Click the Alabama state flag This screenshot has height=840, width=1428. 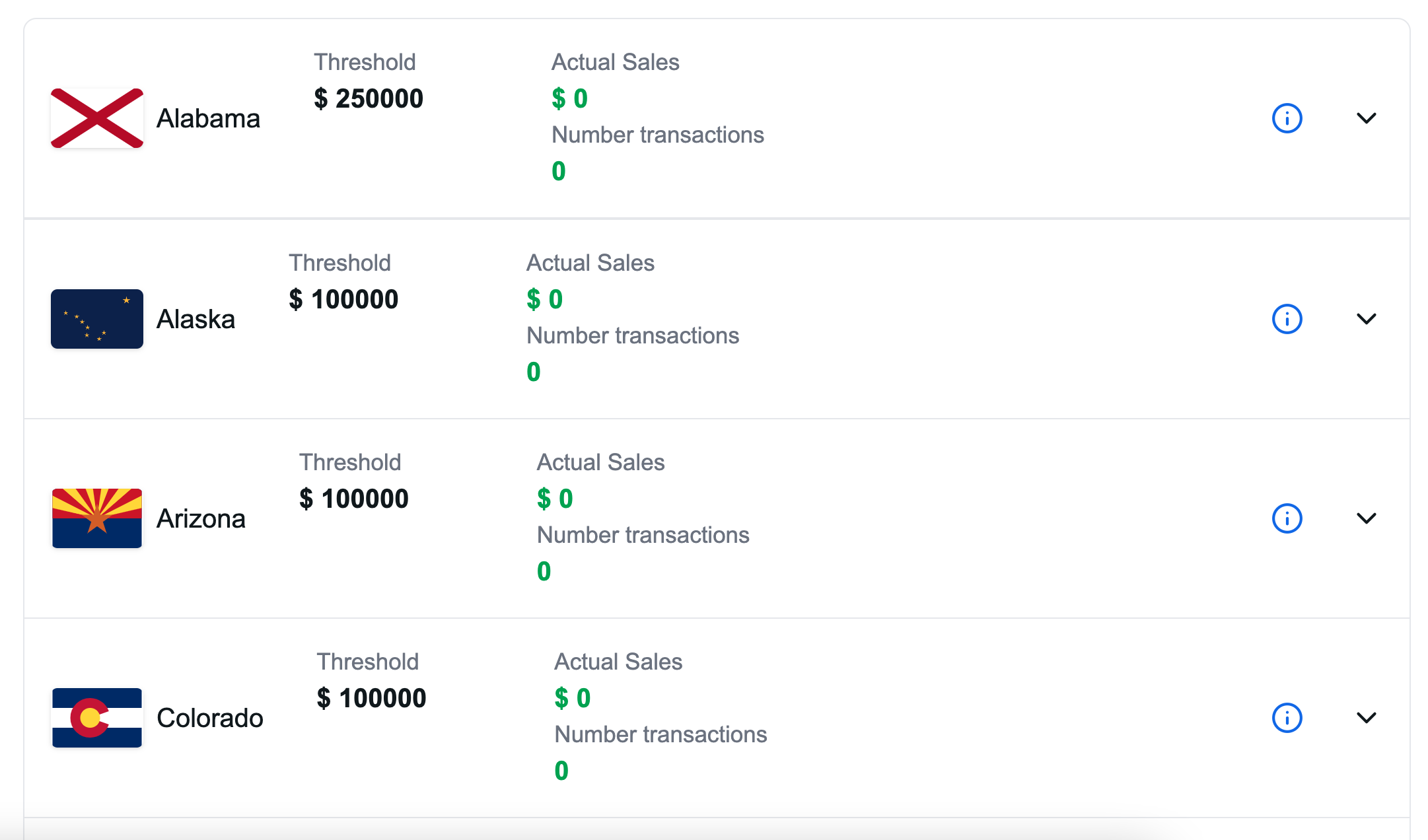tap(97, 118)
